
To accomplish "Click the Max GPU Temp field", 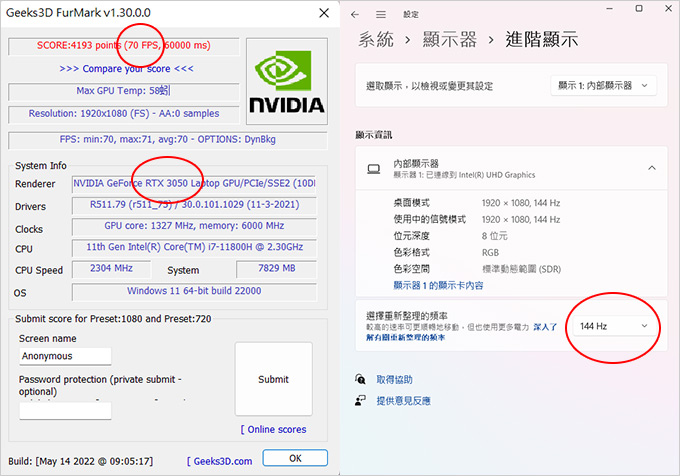I will [124, 91].
